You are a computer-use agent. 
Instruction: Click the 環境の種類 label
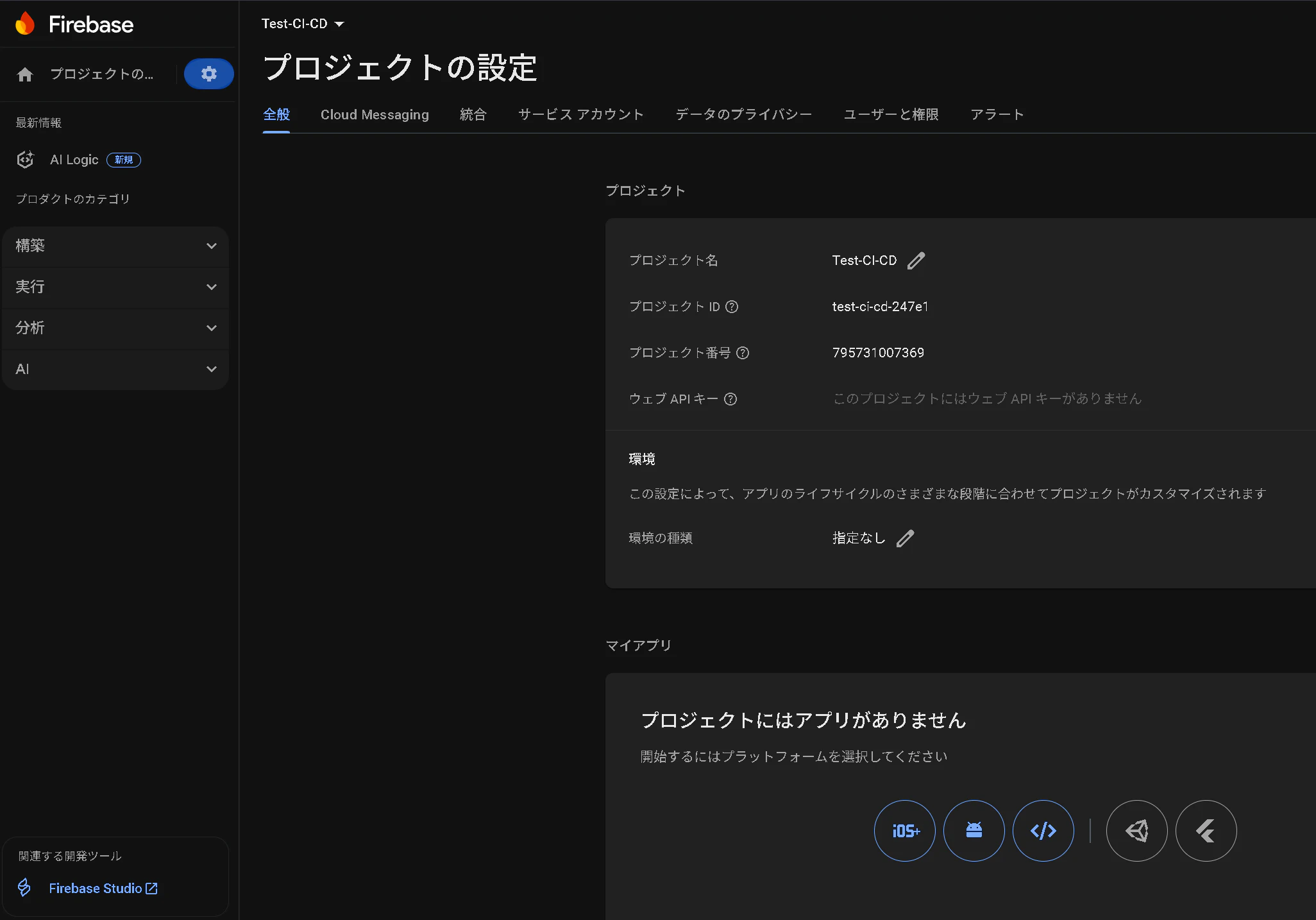661,538
